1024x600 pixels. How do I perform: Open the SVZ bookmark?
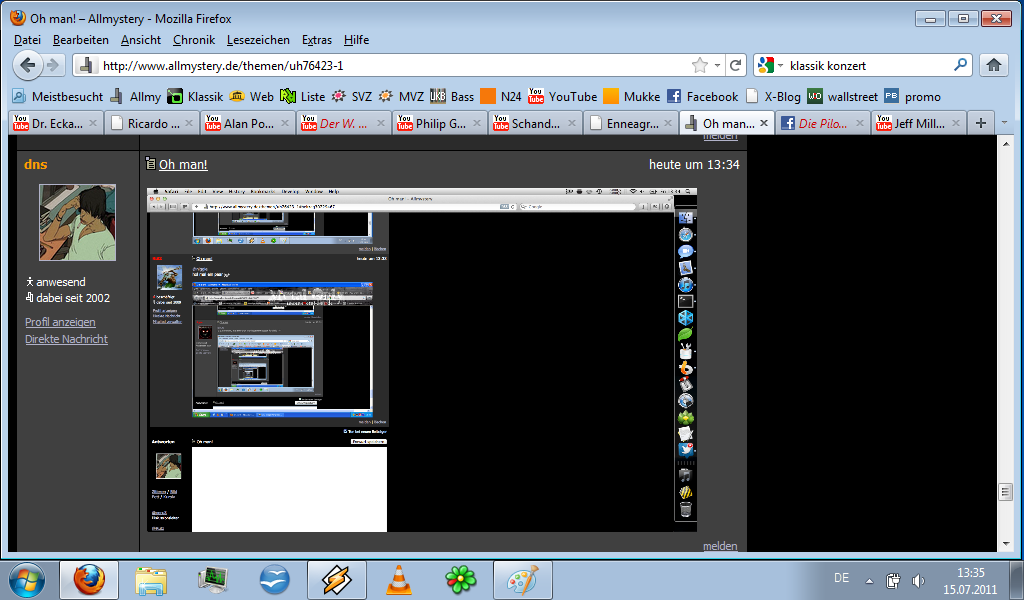coord(351,97)
